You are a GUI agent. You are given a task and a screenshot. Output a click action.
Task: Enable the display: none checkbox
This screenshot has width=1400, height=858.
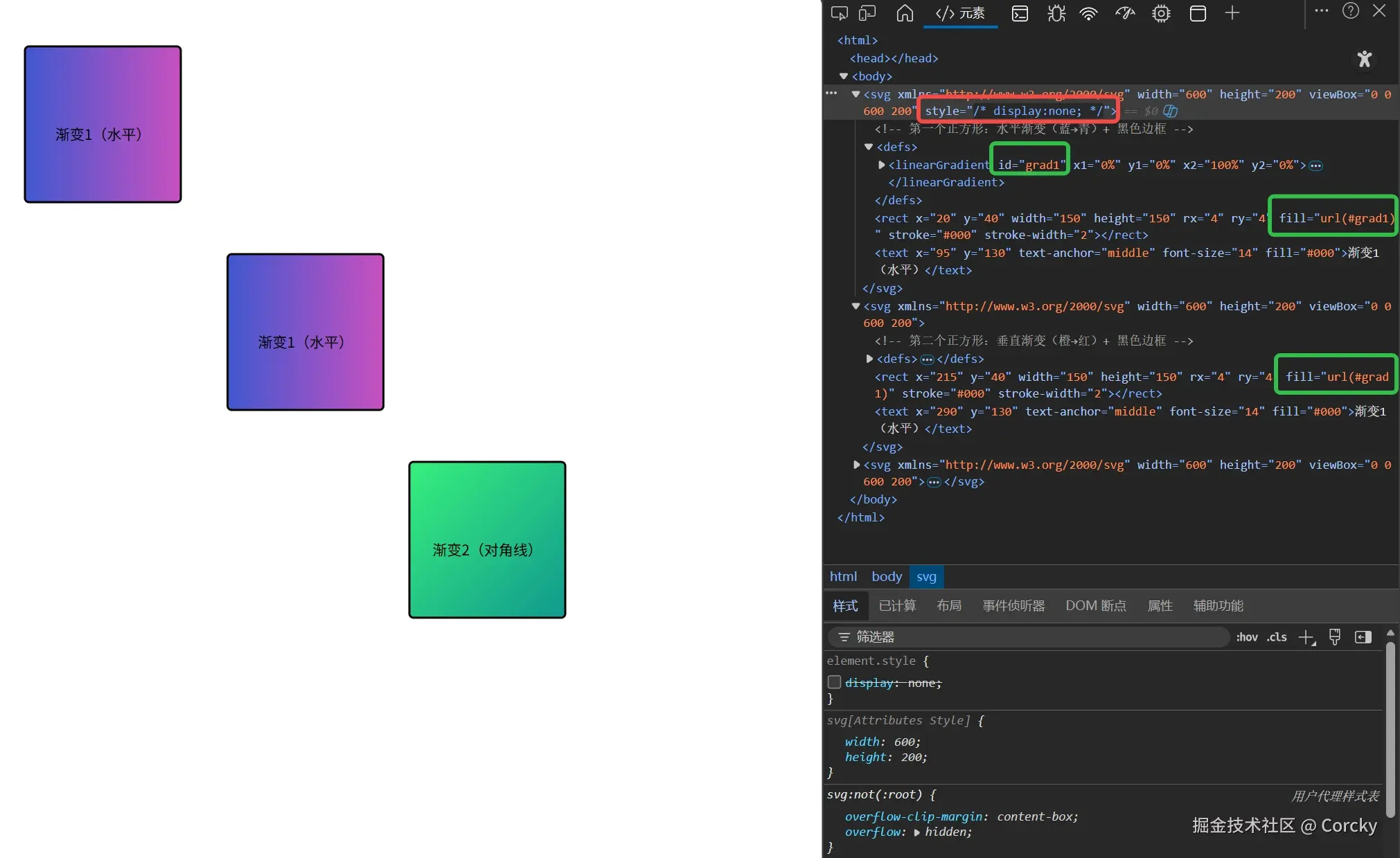[x=835, y=682]
